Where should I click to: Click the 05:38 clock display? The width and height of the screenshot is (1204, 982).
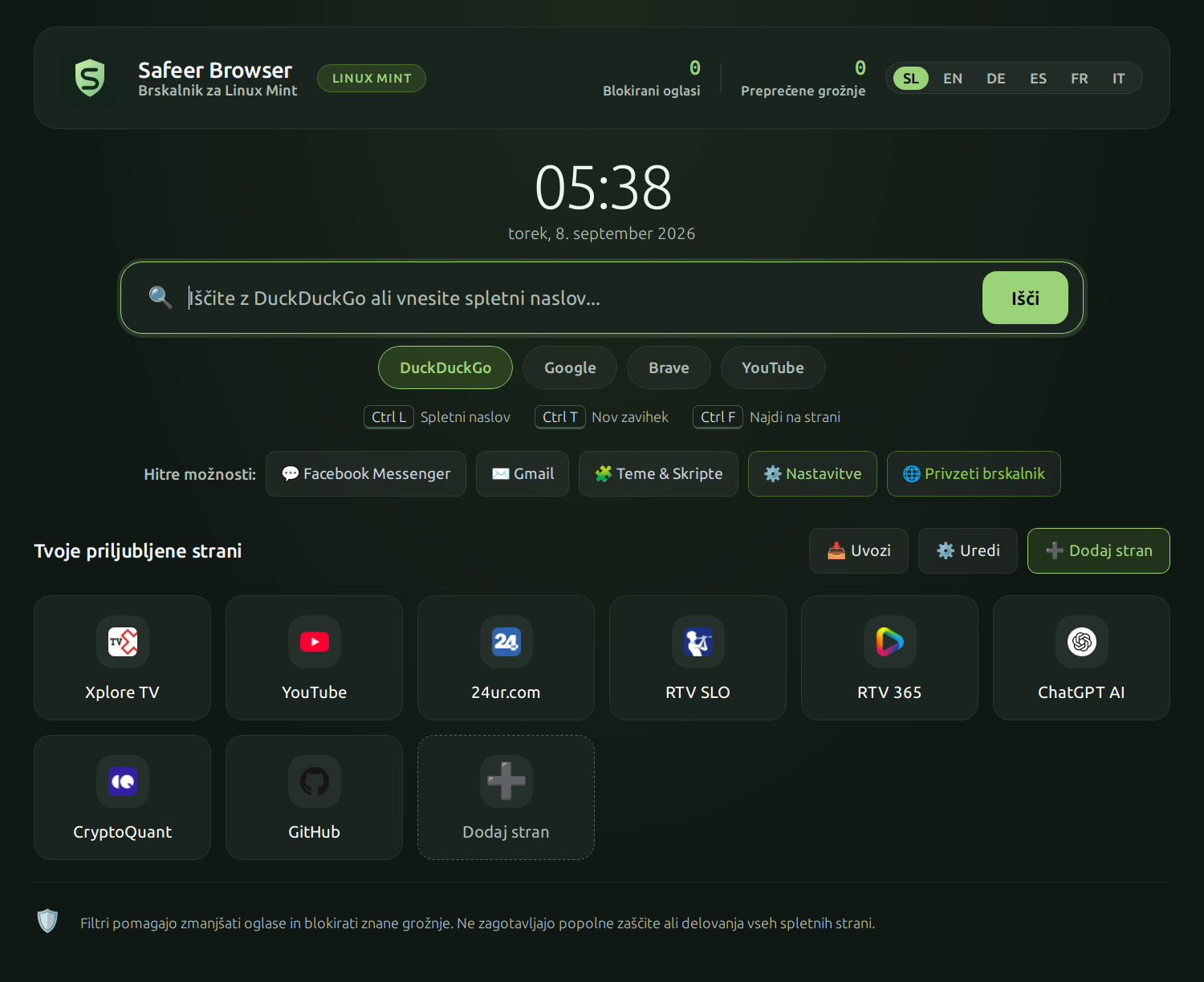tap(603, 189)
